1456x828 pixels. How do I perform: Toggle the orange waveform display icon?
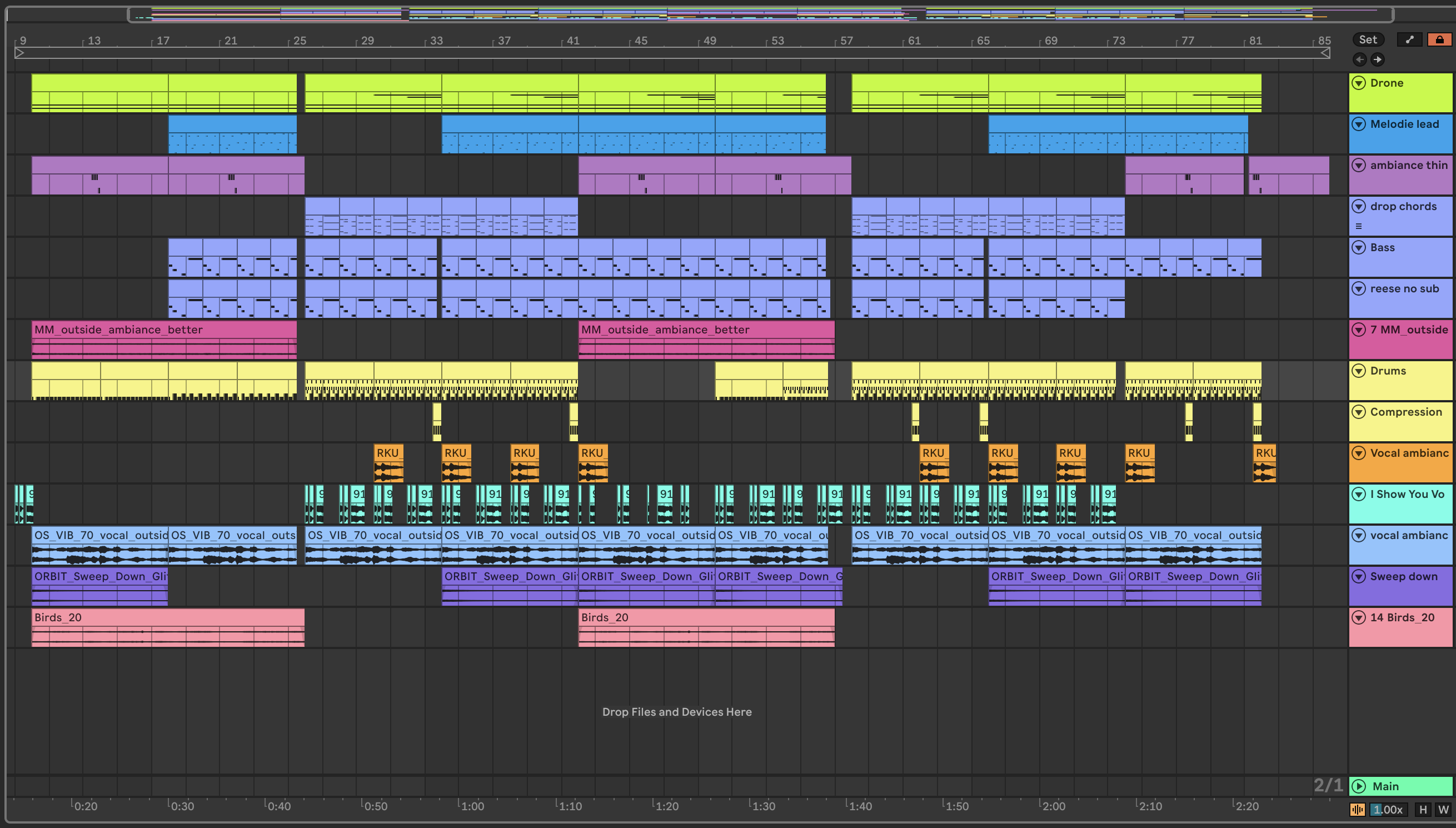click(x=1358, y=809)
